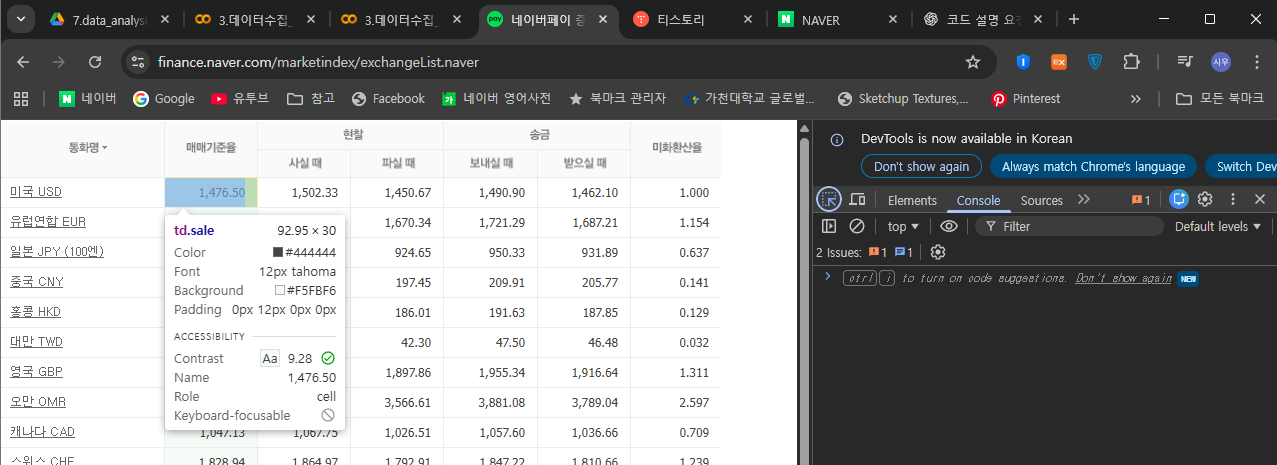Open the 모든 북마크 folder
This screenshot has height=465, width=1277.
1220,98
